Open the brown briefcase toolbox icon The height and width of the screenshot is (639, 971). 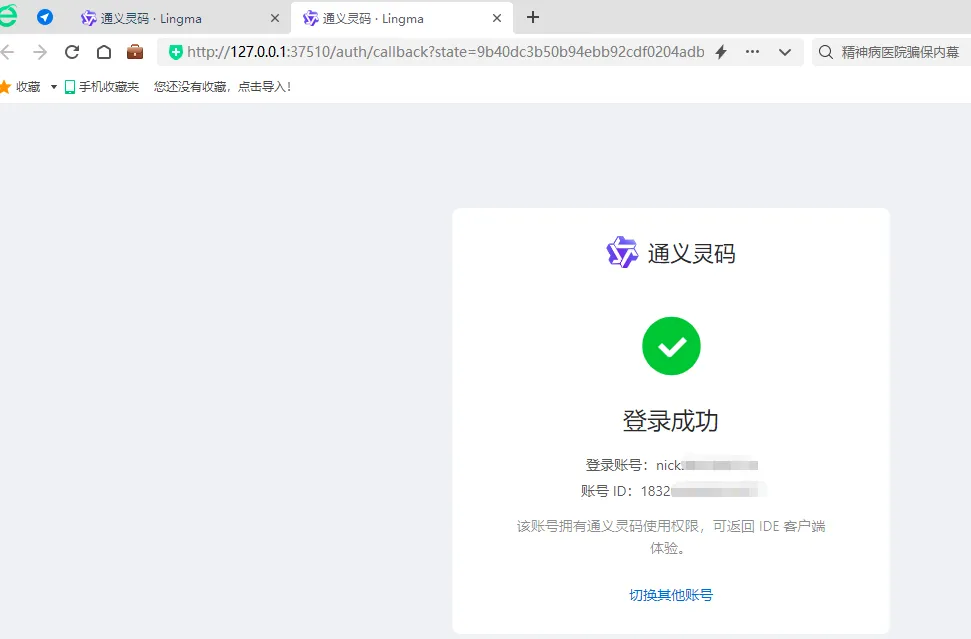tap(135, 52)
